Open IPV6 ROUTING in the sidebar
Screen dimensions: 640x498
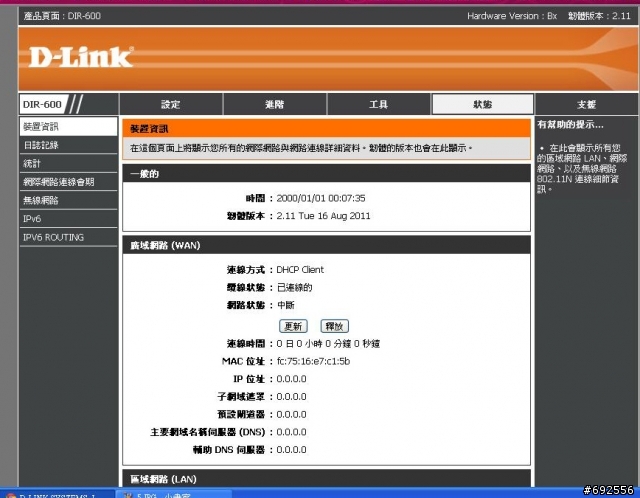pos(68,237)
